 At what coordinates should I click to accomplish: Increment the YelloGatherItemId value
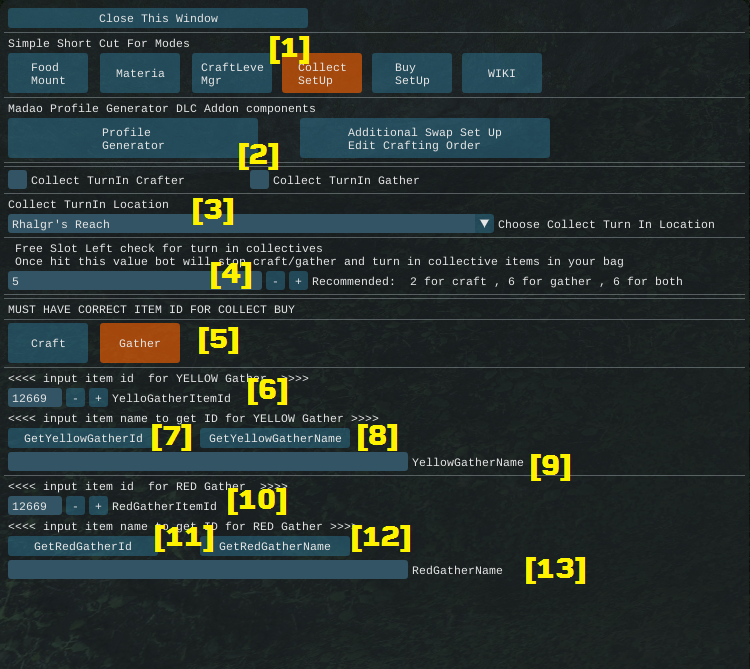tap(98, 398)
